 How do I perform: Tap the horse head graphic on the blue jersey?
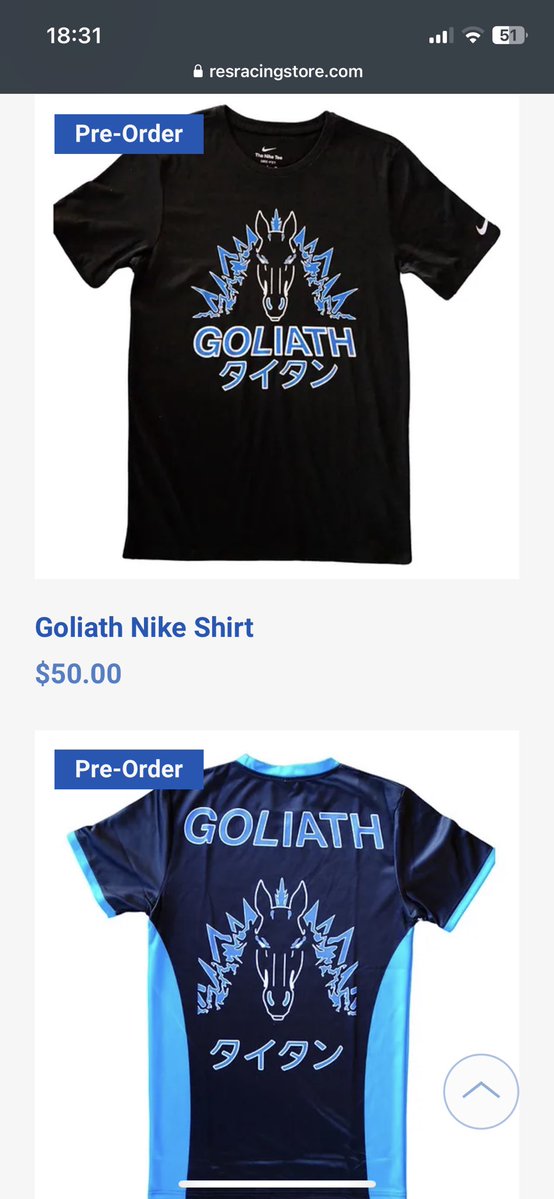tap(277, 947)
